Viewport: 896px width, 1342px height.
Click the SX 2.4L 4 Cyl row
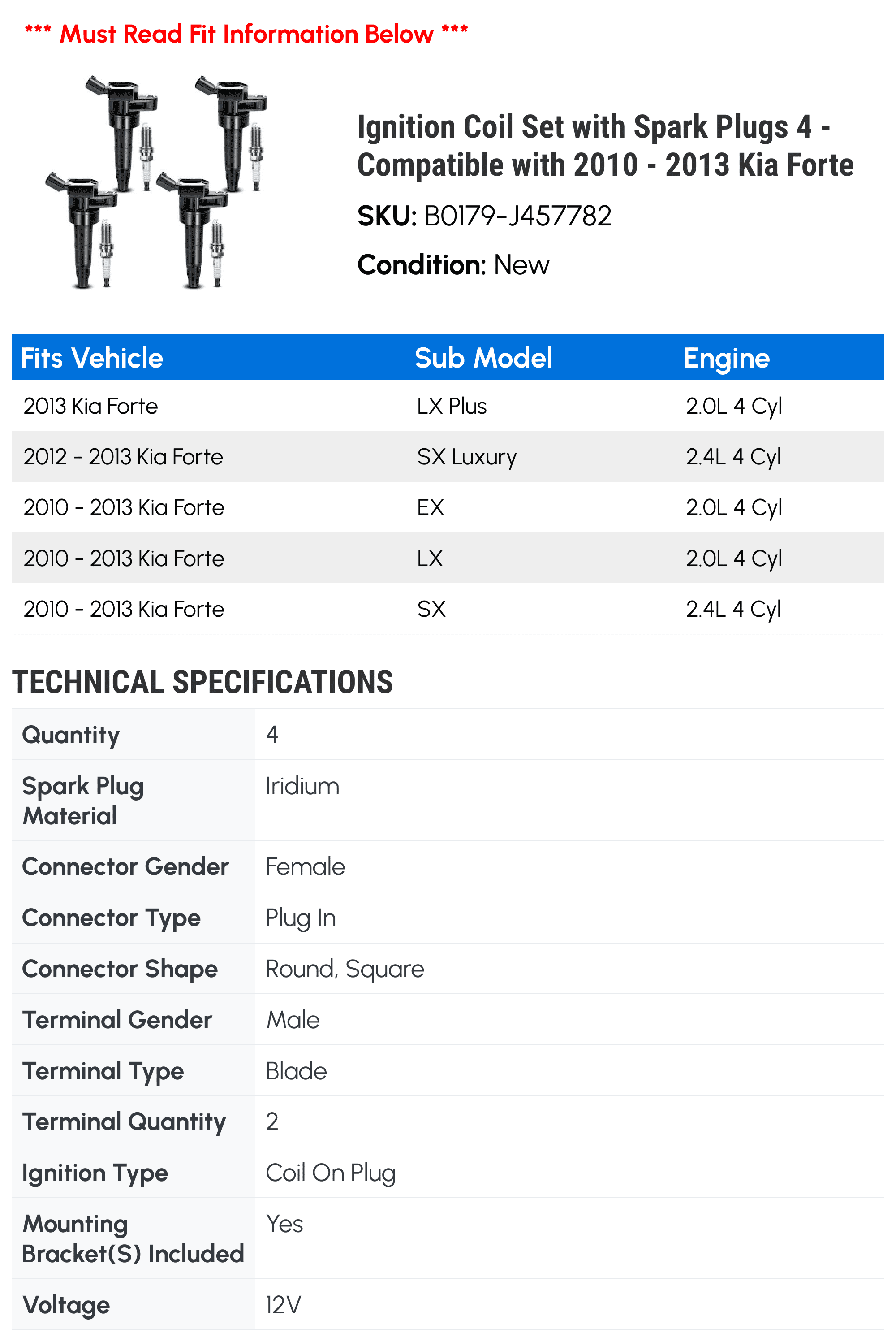448,609
